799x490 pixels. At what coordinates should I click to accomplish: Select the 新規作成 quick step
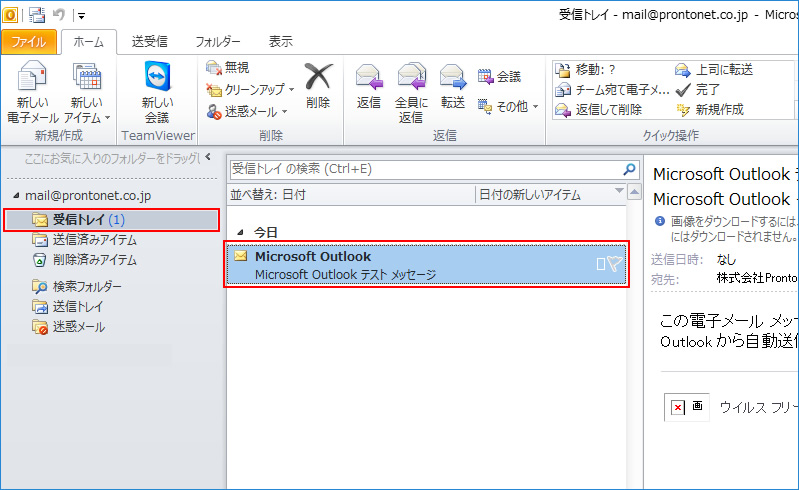click(709, 110)
